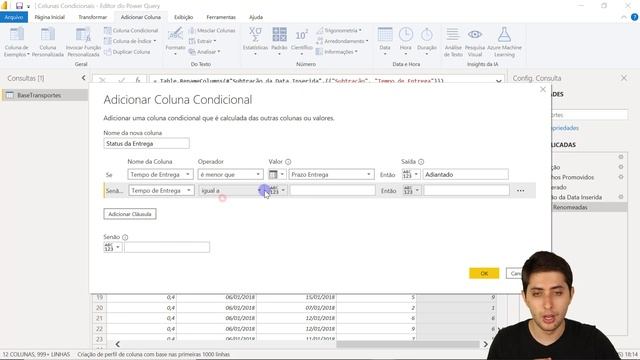Image resolution: width=640 pixels, height=360 pixels.
Task: Click the Senão info icon
Action: pyautogui.click(x=125, y=237)
